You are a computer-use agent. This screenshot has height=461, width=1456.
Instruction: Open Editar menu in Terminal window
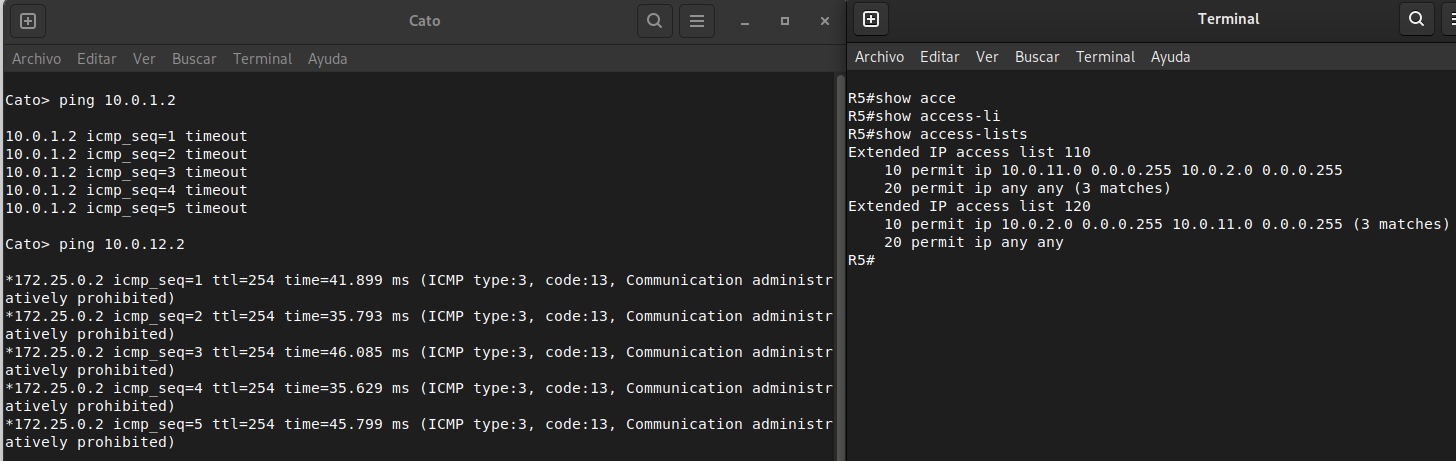click(x=940, y=57)
